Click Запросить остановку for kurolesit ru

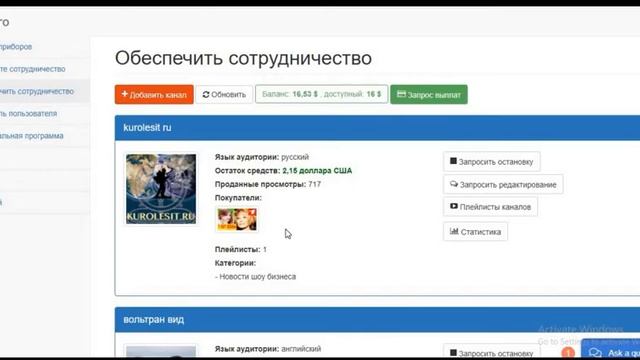(x=492, y=162)
